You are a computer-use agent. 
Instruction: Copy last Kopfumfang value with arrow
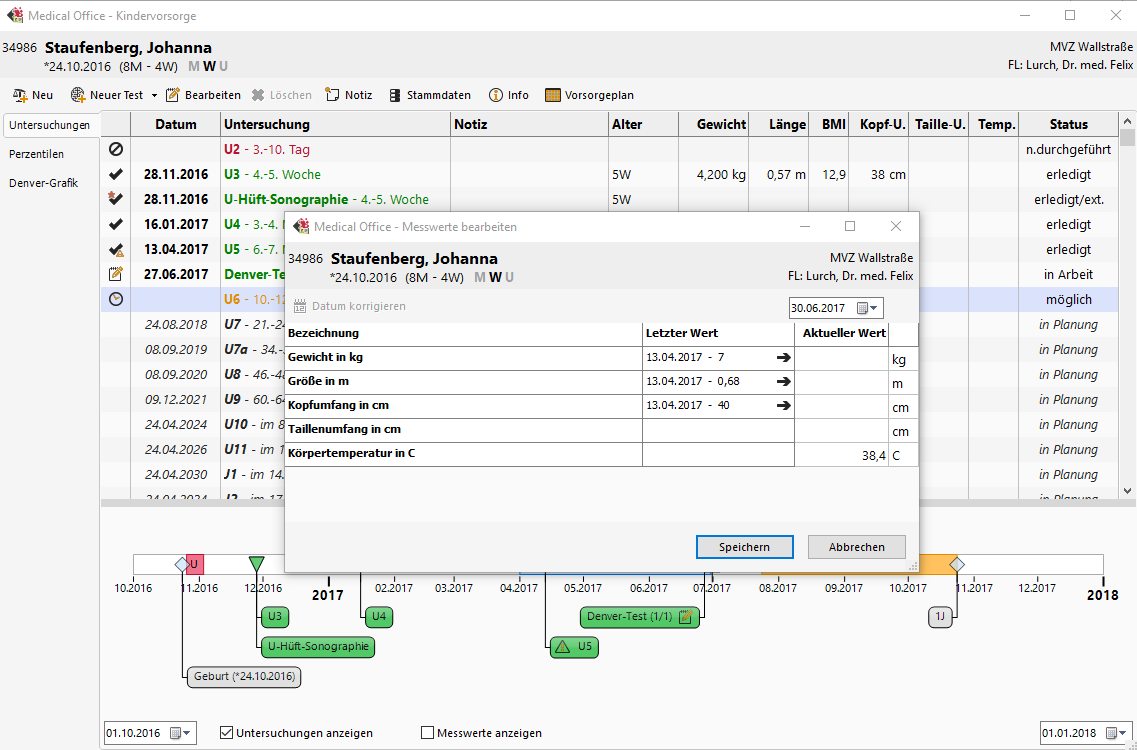pos(783,405)
